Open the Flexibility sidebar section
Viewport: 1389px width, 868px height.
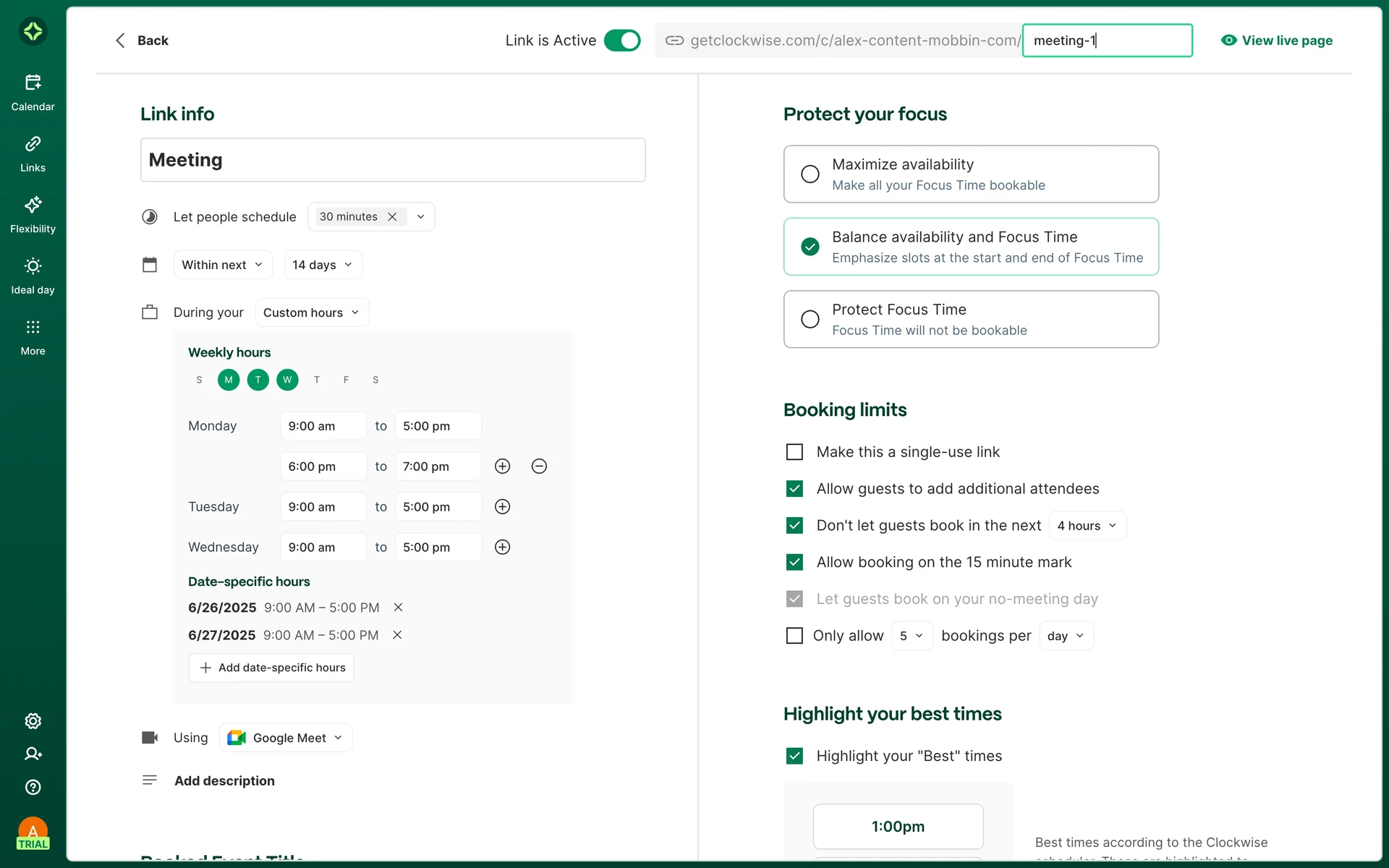[x=33, y=215]
